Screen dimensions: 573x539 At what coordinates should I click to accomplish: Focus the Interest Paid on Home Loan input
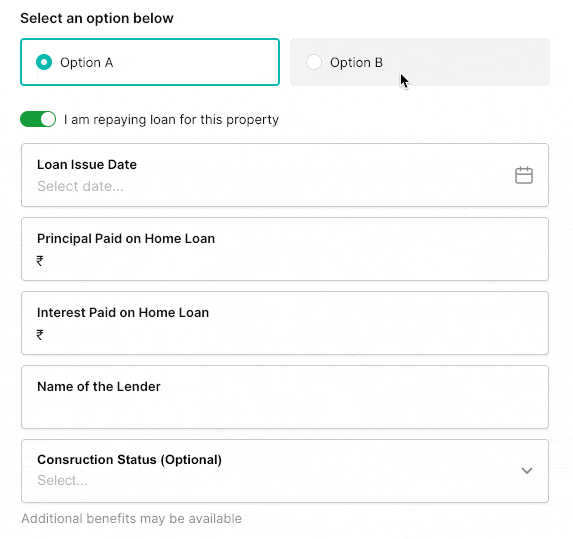coord(285,323)
